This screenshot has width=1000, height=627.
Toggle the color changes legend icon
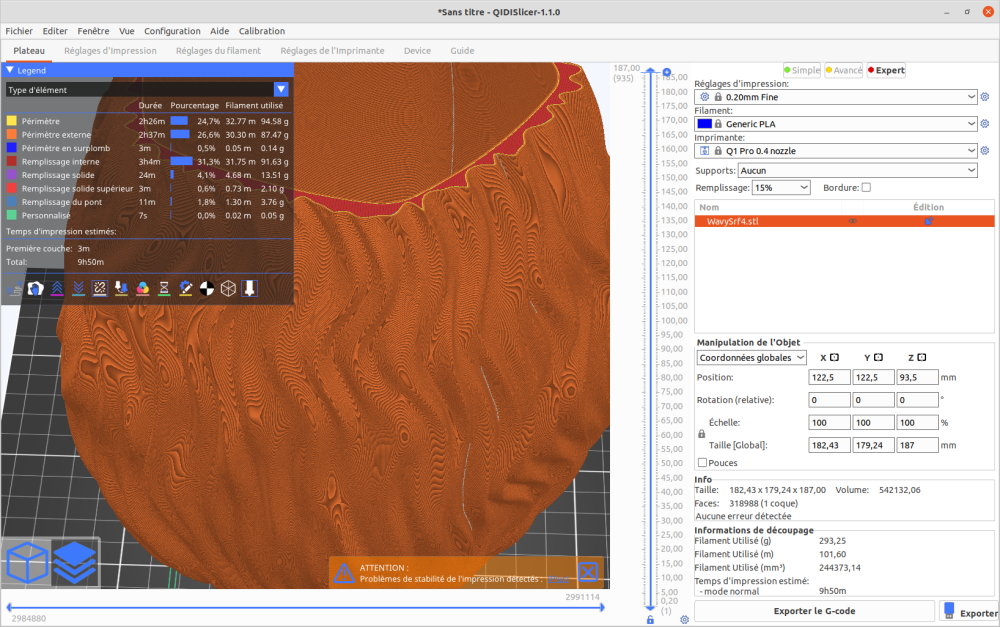[x=142, y=288]
